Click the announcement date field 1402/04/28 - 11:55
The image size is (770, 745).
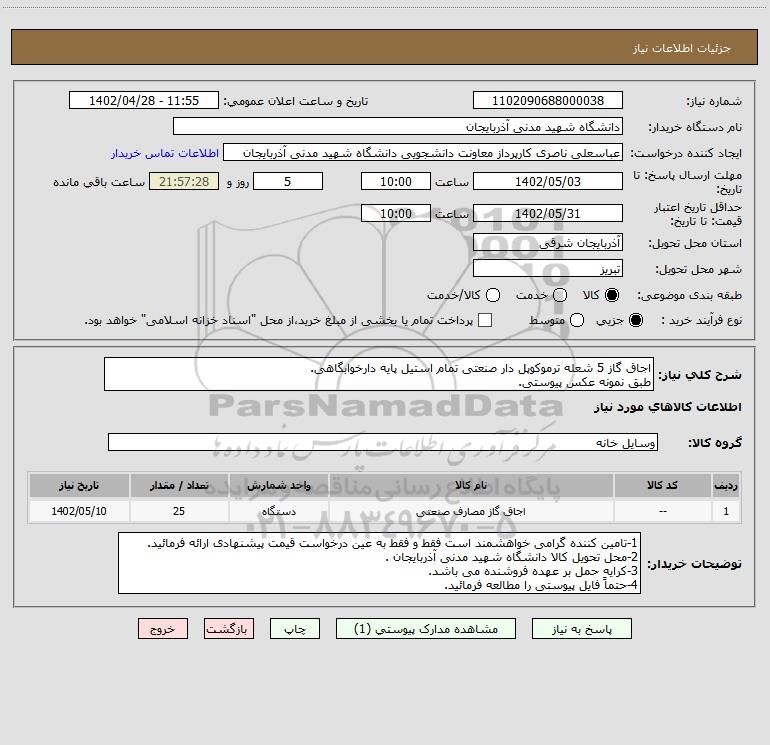coord(144,100)
